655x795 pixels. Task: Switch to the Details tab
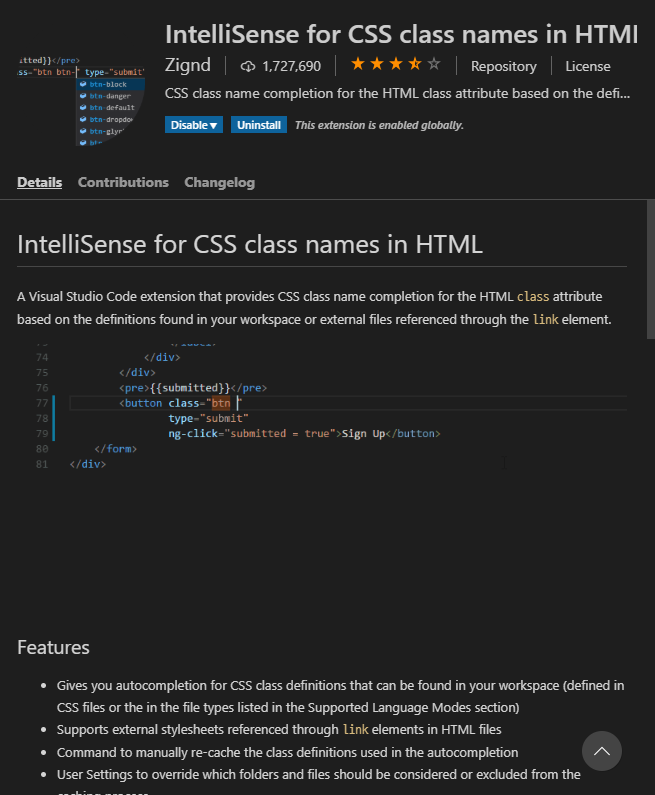(x=40, y=183)
